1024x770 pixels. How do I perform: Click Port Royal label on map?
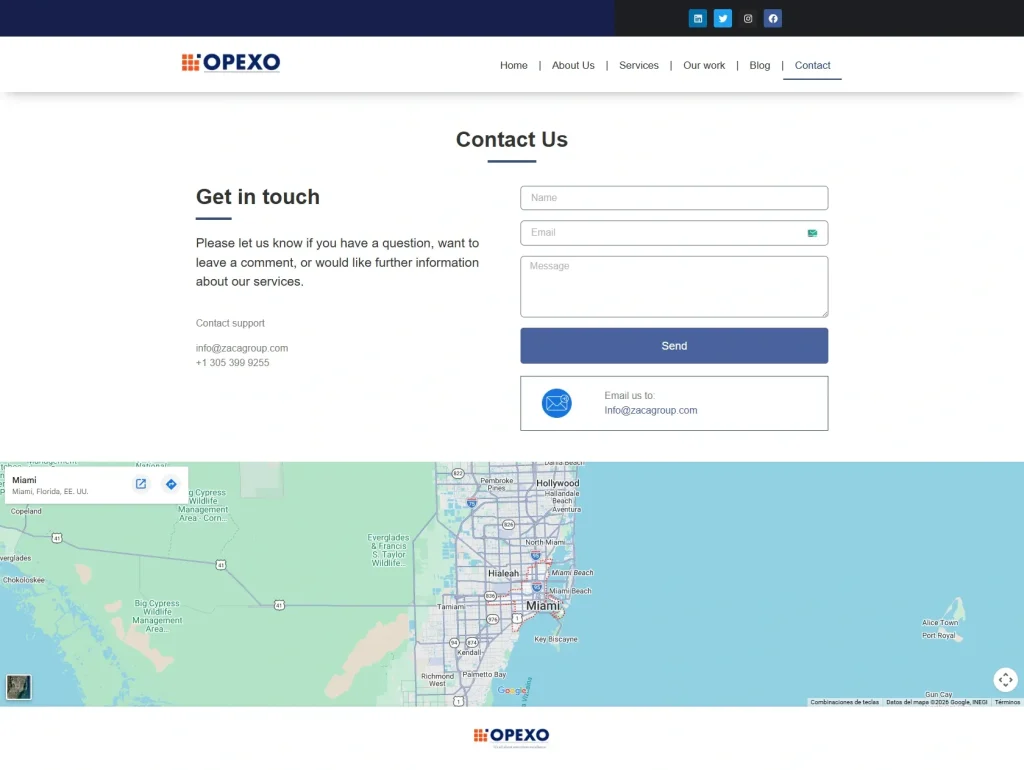click(x=938, y=635)
